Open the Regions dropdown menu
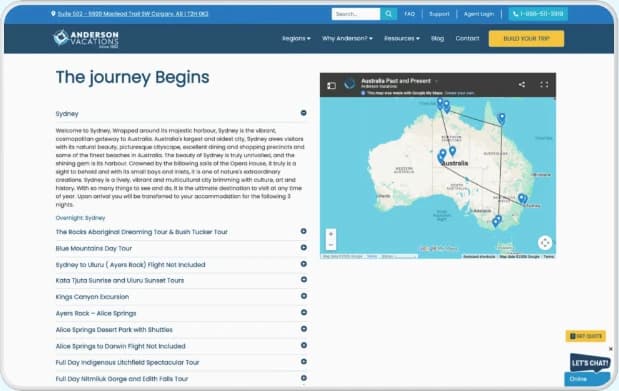 (296, 38)
